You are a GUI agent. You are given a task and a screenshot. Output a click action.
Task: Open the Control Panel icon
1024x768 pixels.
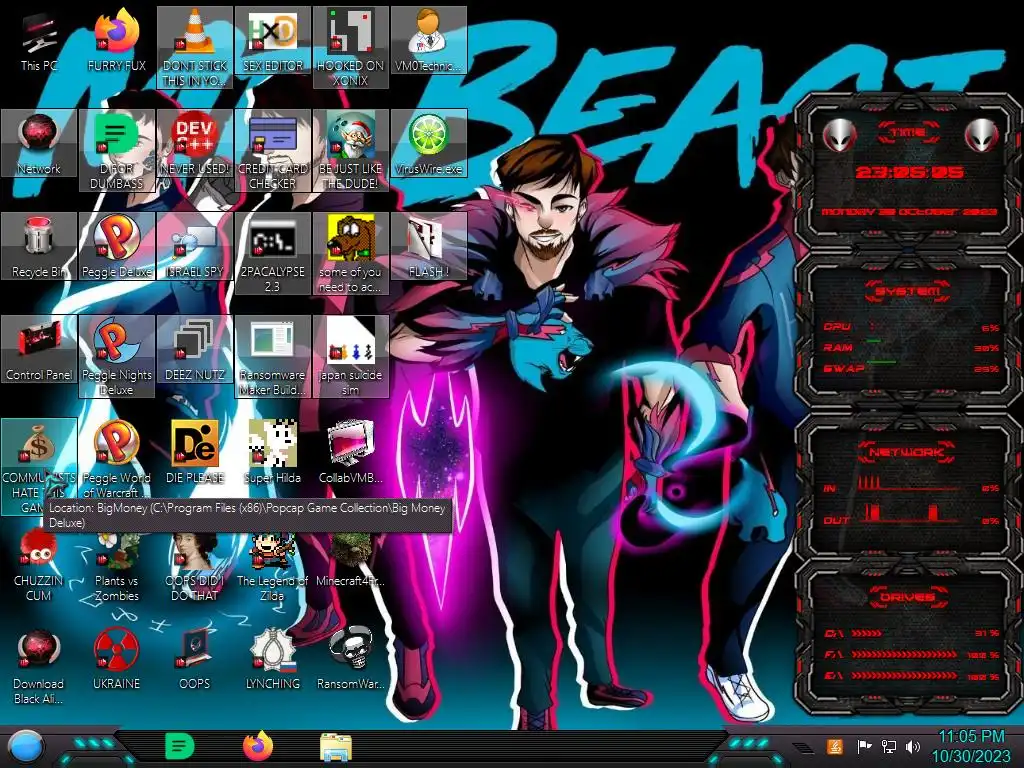point(39,349)
